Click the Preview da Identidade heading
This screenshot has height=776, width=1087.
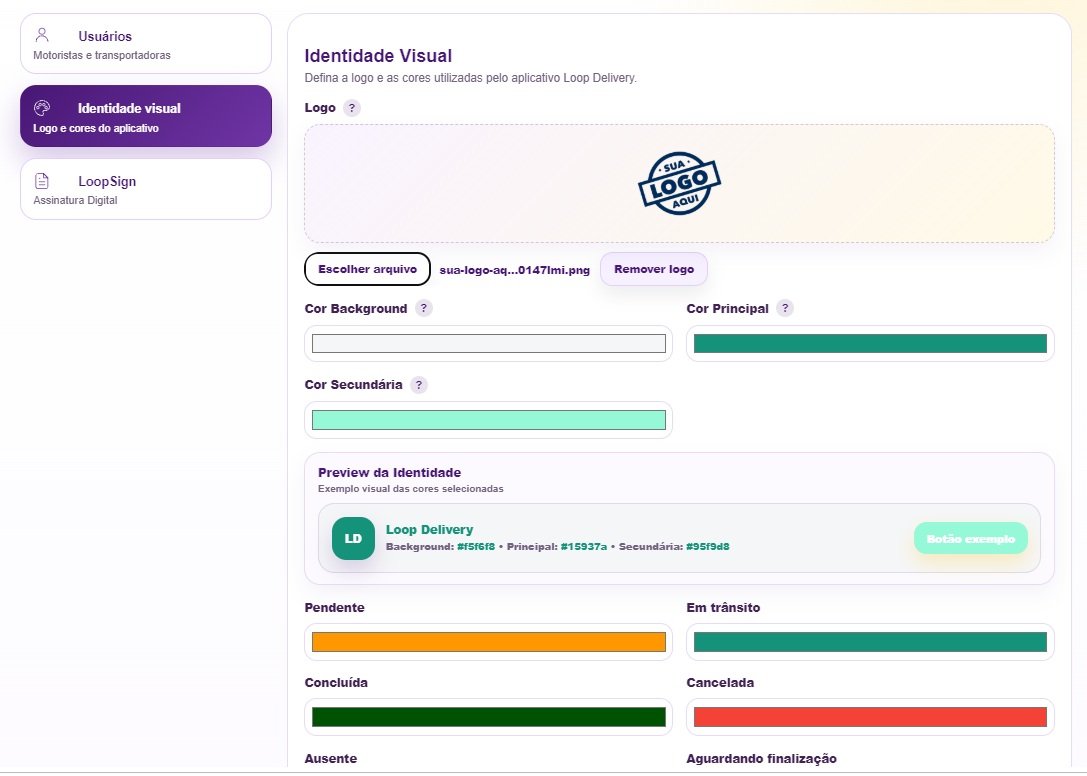tap(390, 472)
